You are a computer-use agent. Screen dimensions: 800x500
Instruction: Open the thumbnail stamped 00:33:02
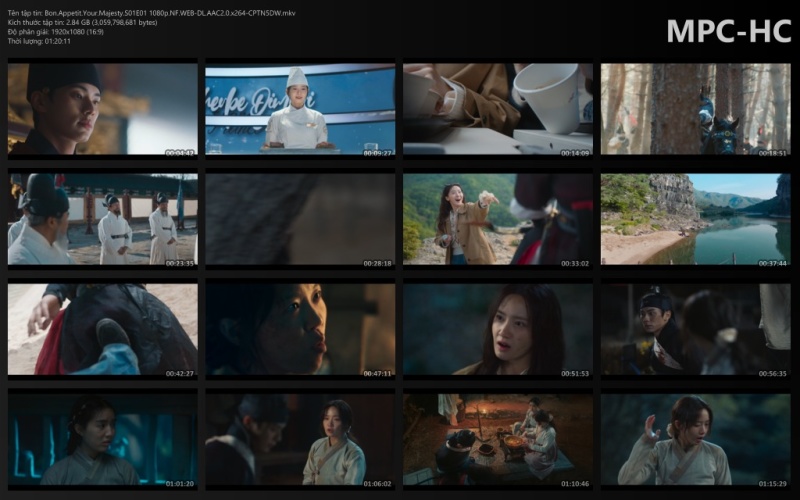click(498, 219)
